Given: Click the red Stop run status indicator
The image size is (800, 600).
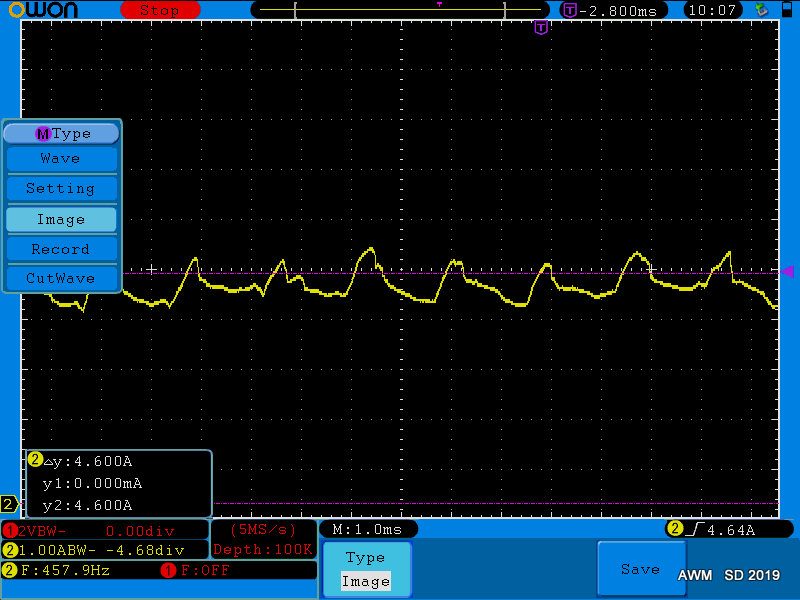Looking at the screenshot, I should (159, 10).
